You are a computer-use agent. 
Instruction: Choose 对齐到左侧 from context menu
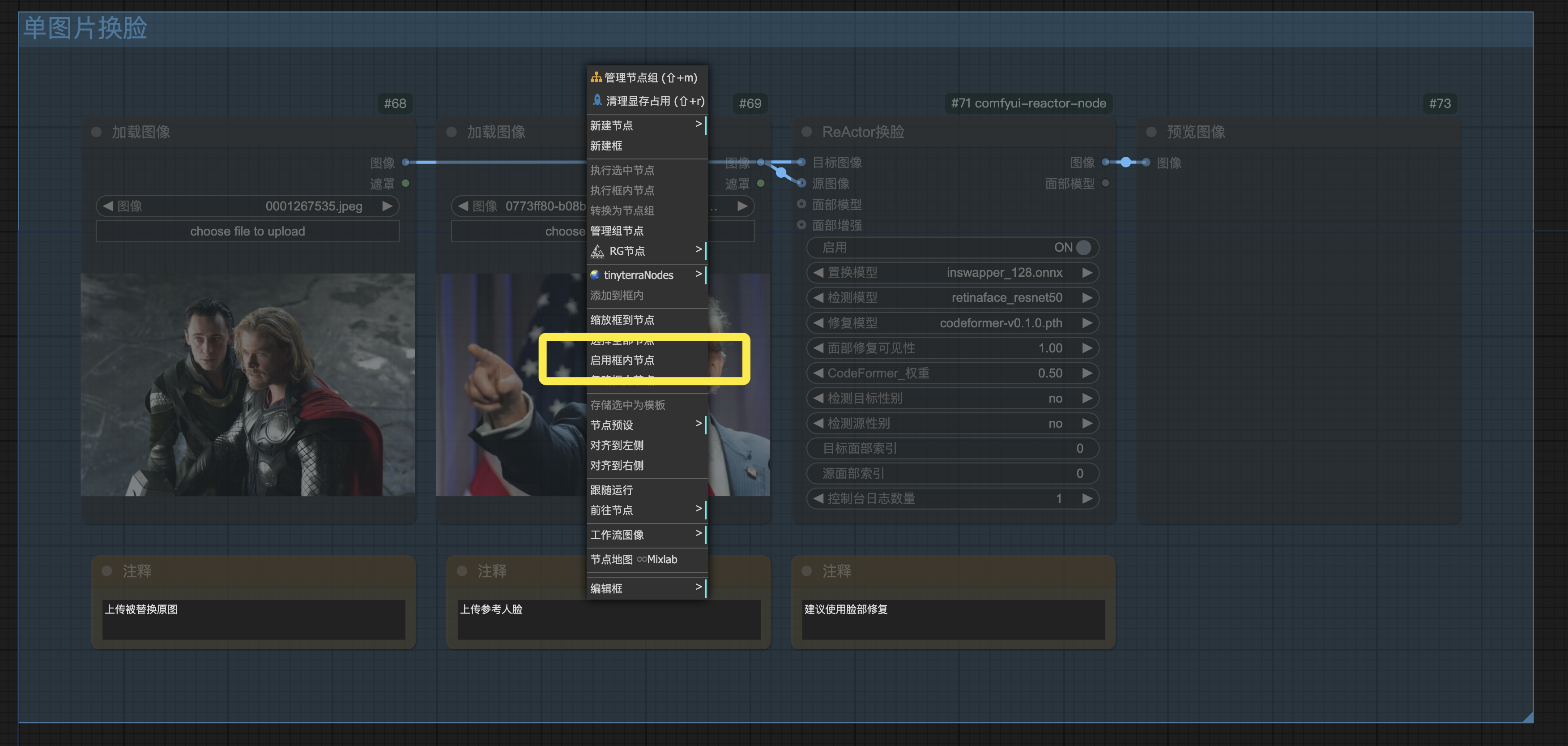pyautogui.click(x=617, y=445)
